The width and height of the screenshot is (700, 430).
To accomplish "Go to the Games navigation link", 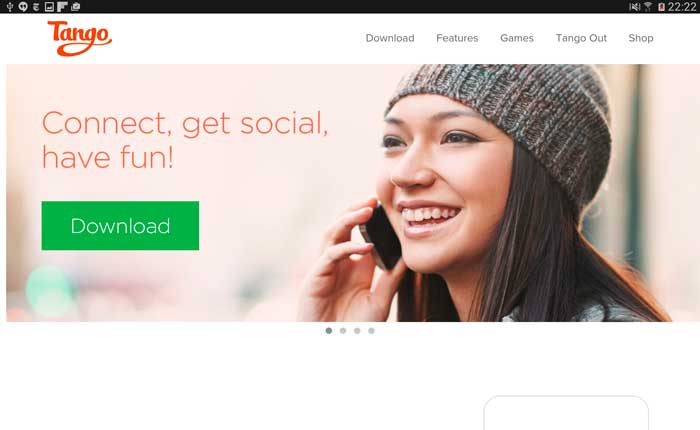I will pos(517,38).
